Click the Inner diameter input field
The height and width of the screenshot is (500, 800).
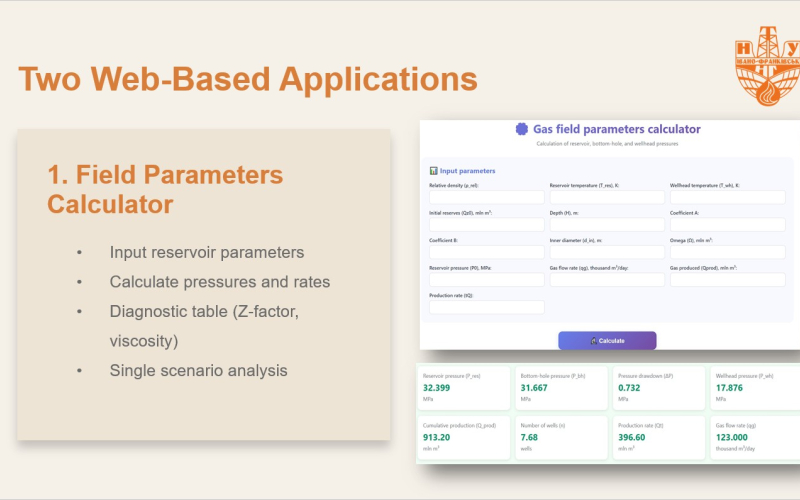click(607, 252)
